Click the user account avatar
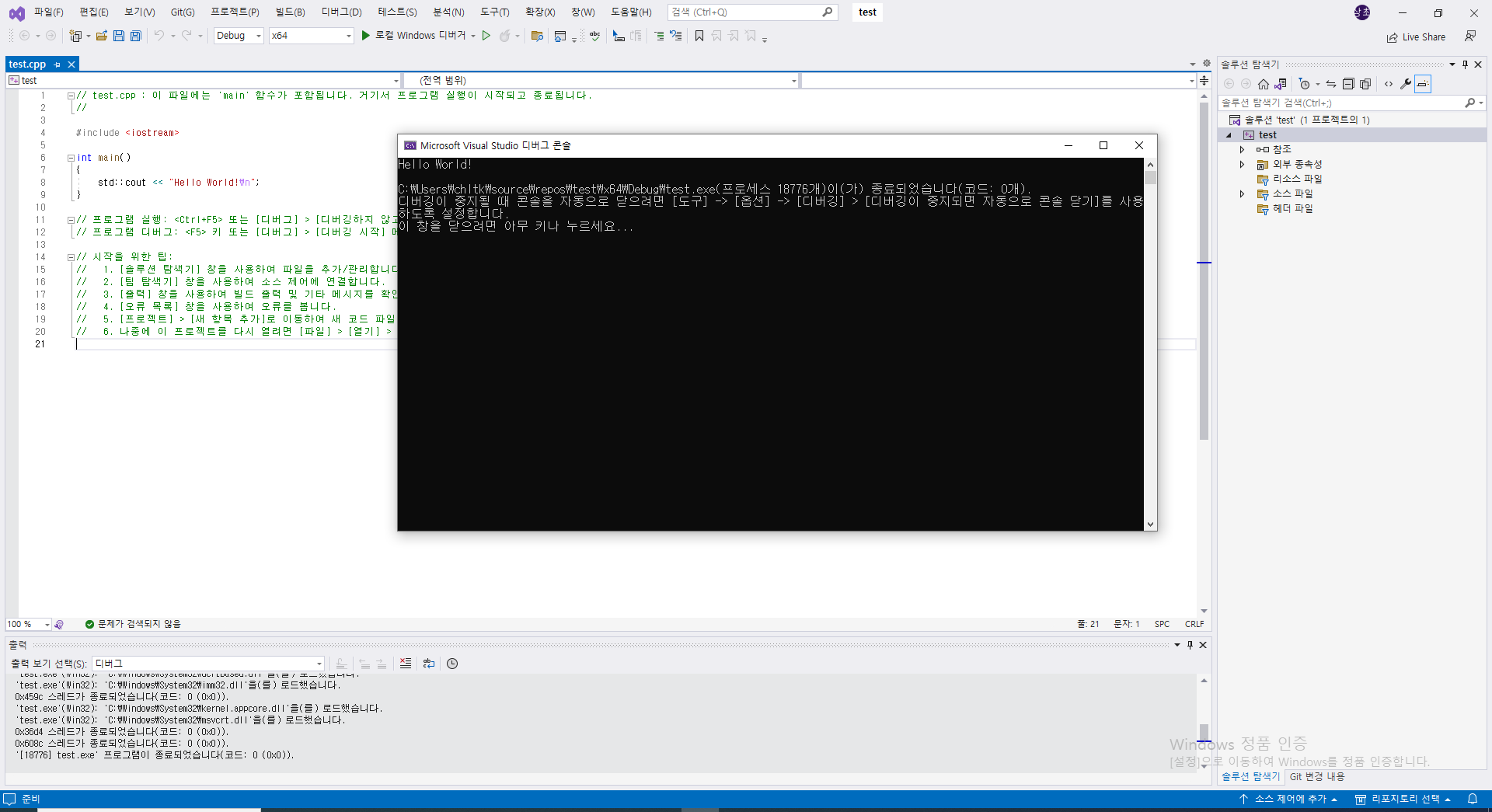Screen dimensions: 1492x812 point(1362,12)
